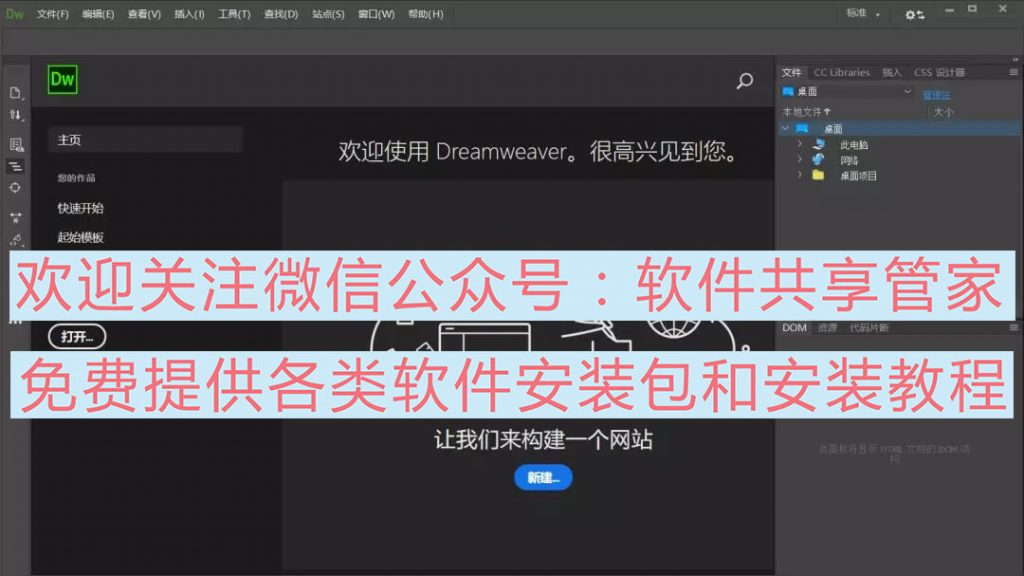1024x576 pixels.
Task: Select 桌面项目 folder in the file tree
Action: click(858, 176)
